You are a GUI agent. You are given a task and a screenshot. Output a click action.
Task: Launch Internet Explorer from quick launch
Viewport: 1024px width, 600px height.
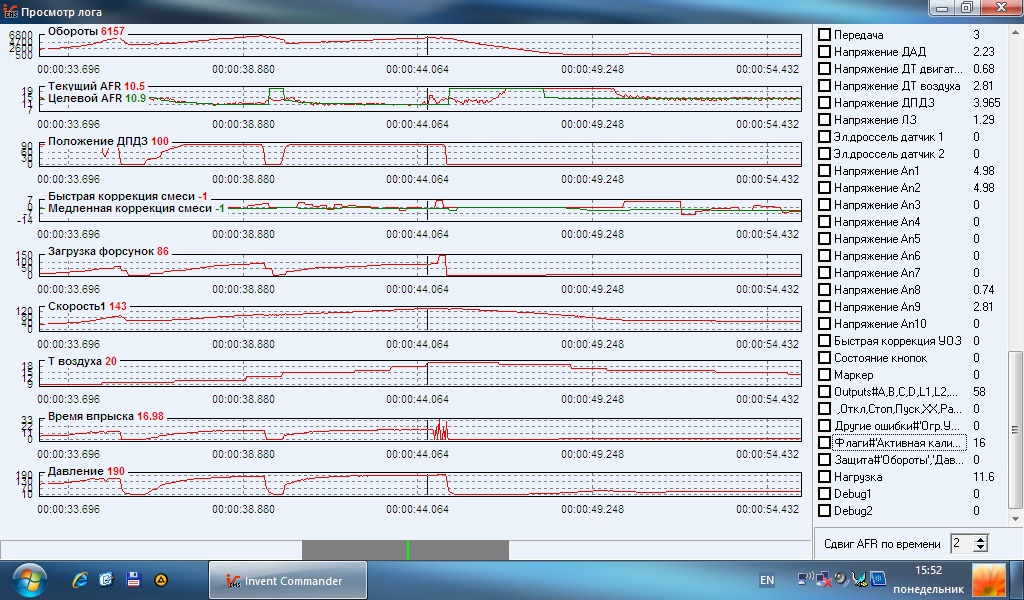tap(80, 580)
